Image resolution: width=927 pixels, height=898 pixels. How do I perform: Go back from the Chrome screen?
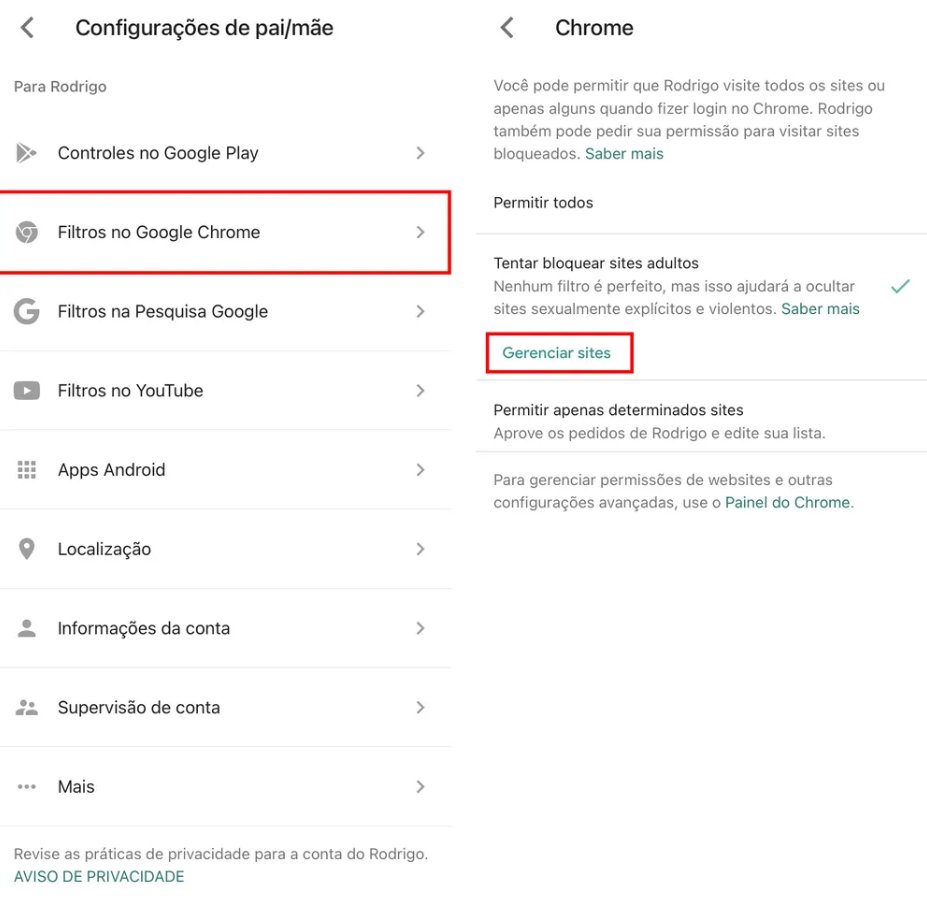click(506, 28)
